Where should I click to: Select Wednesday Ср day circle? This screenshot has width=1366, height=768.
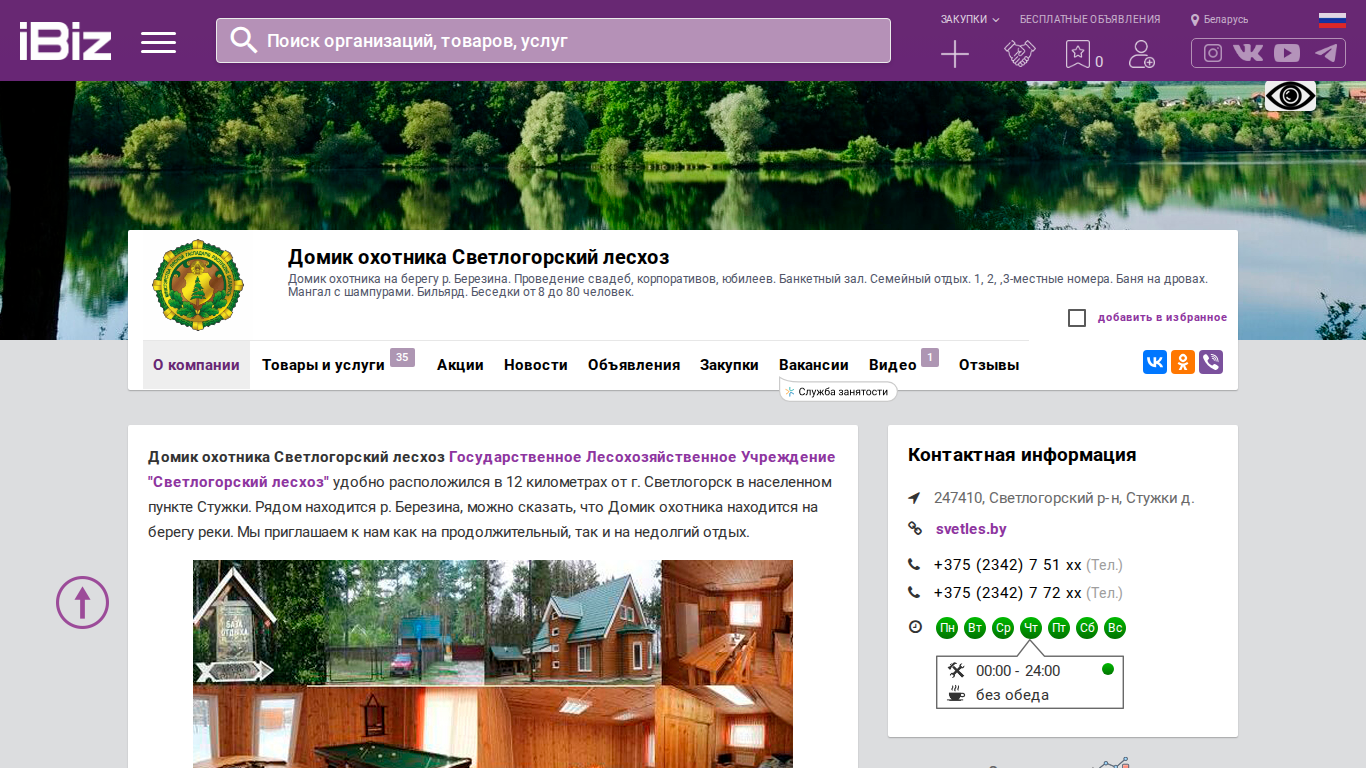[1003, 628]
